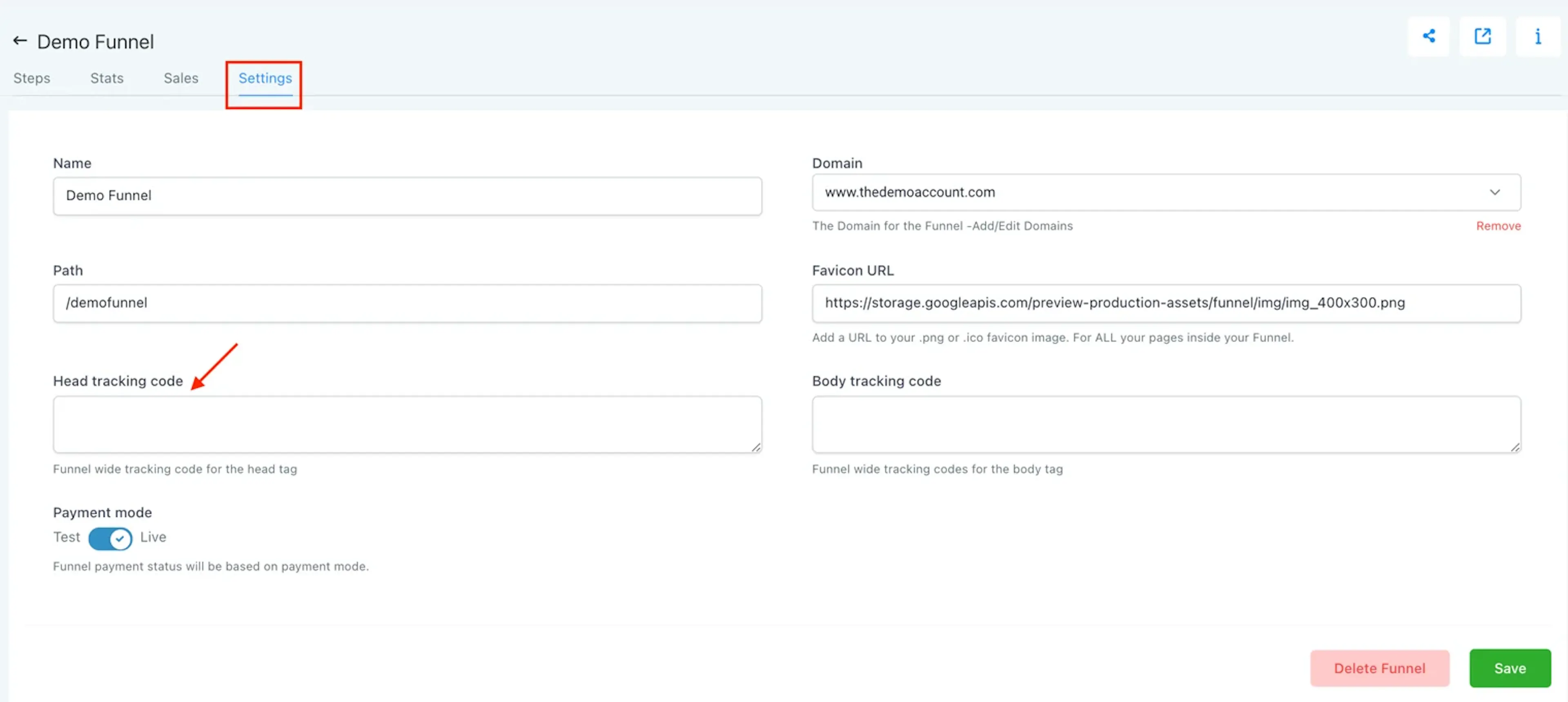Click inside Head tracking code textarea
This screenshot has width=1568, height=702.
pos(407,424)
